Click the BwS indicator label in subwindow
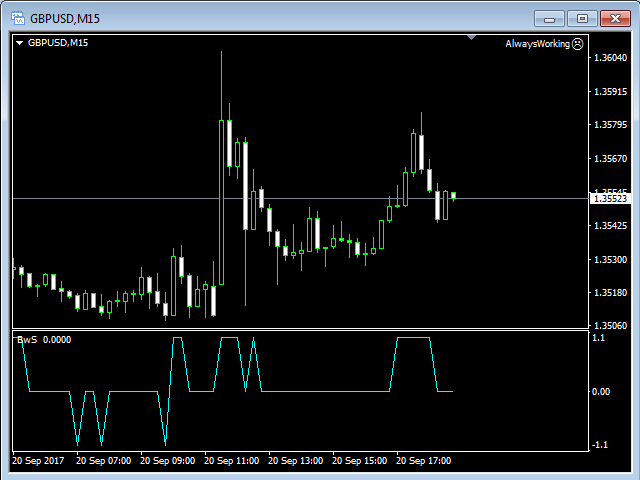Image resolution: width=640 pixels, height=480 pixels. click(x=25, y=340)
